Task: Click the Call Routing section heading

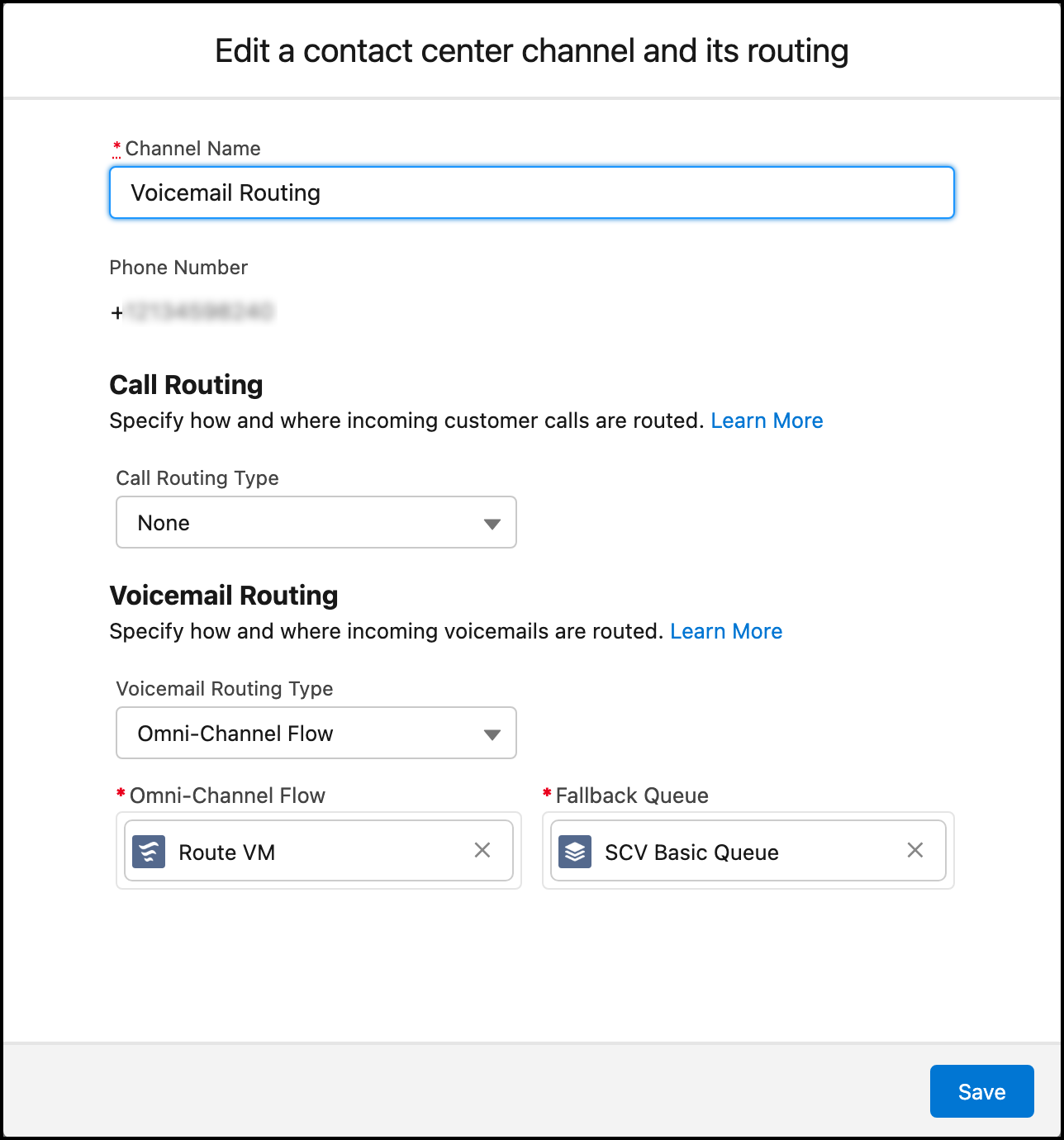Action: tap(186, 385)
